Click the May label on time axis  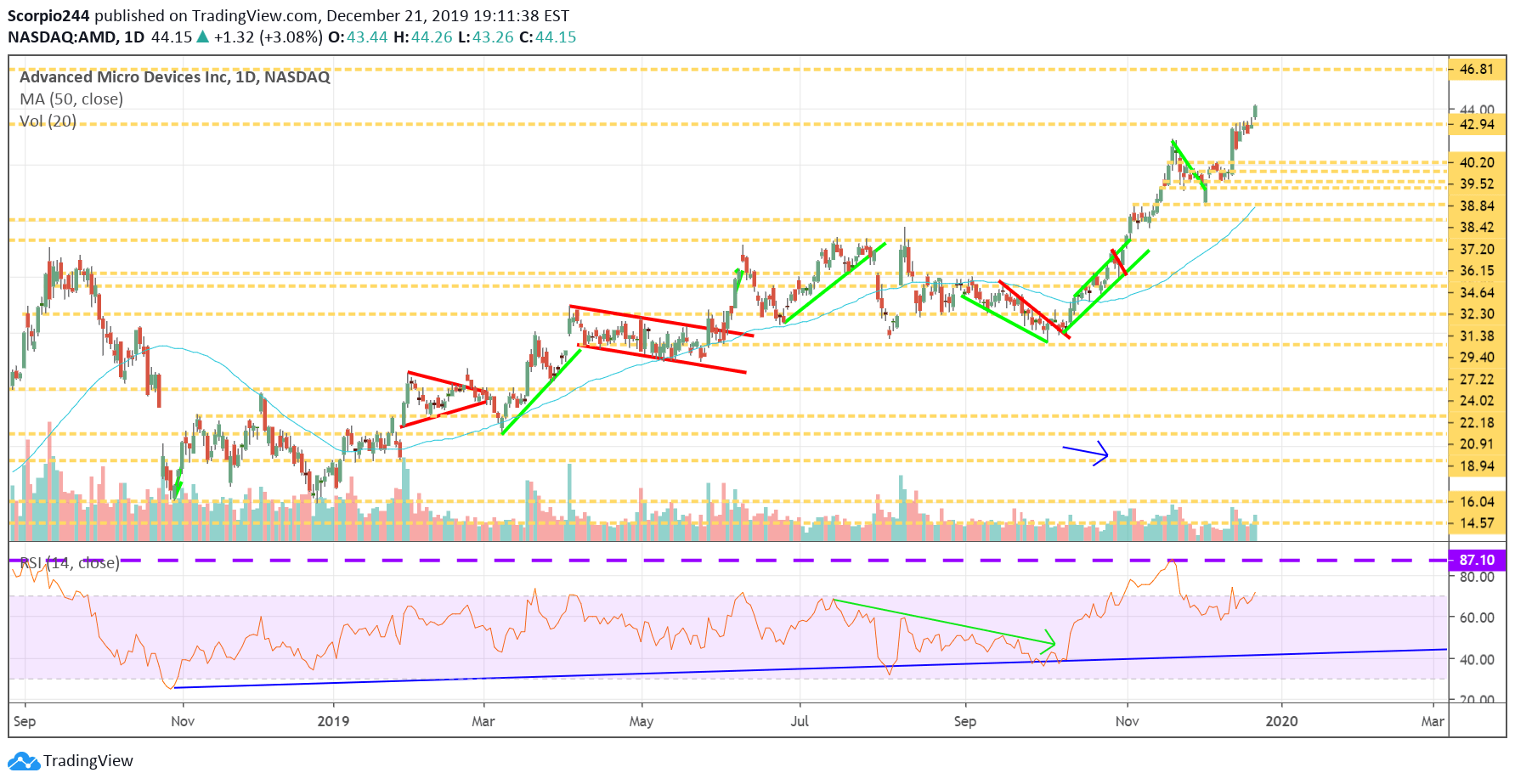pyautogui.click(x=642, y=721)
